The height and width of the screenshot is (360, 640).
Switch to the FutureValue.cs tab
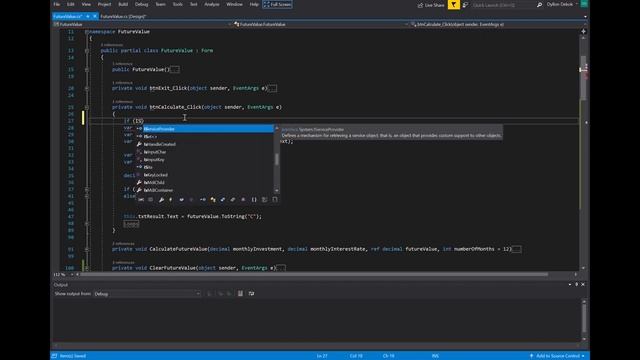point(68,16)
